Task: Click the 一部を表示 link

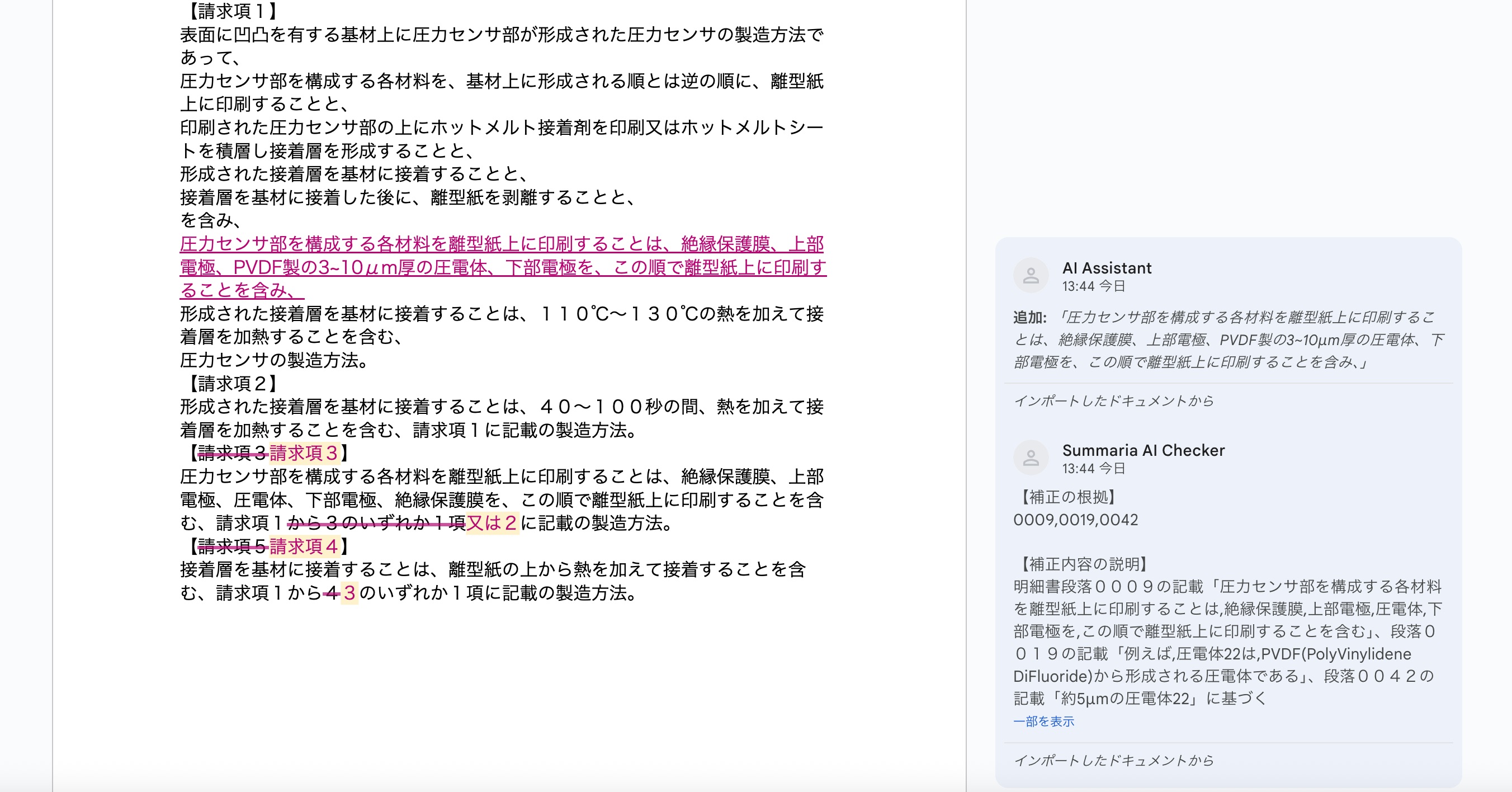Action: [1043, 721]
